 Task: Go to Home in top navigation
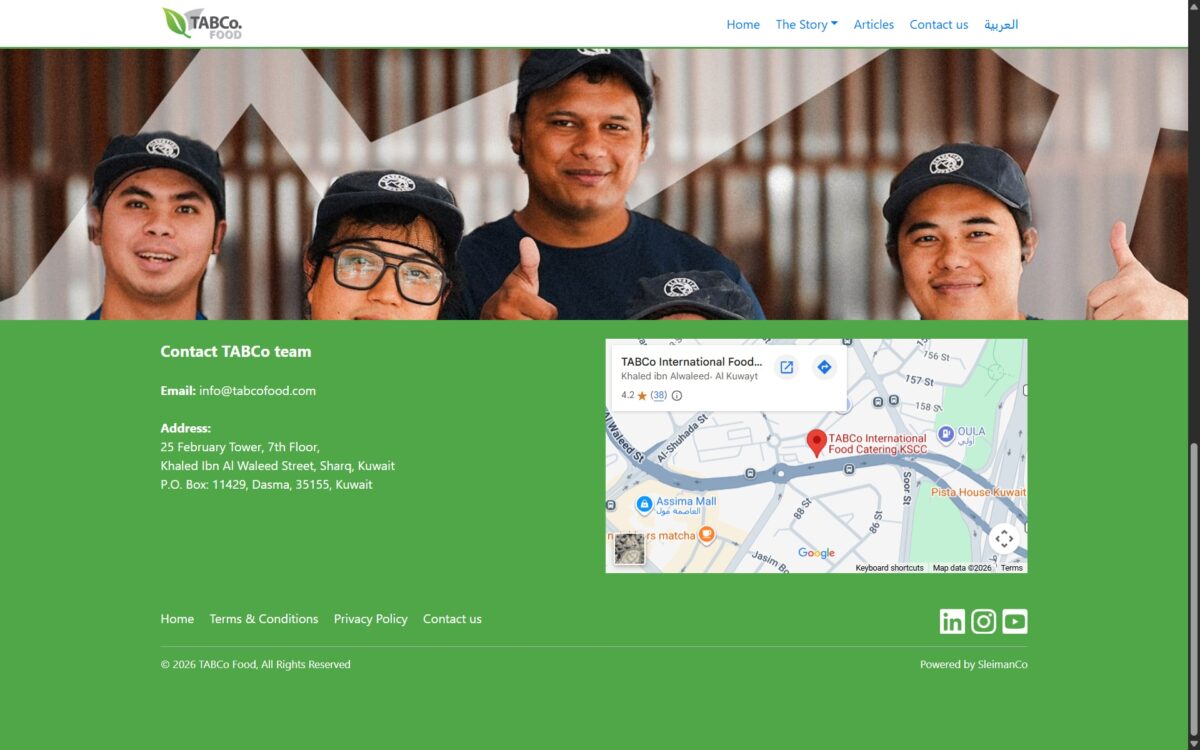(743, 24)
